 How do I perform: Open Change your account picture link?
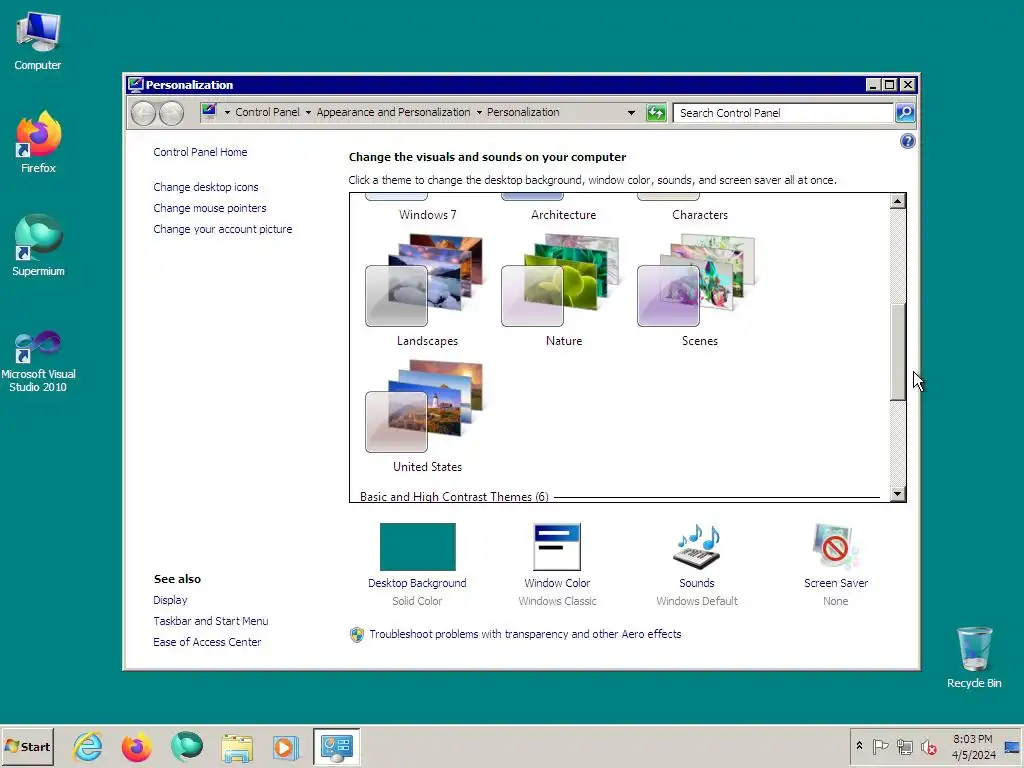tap(223, 229)
